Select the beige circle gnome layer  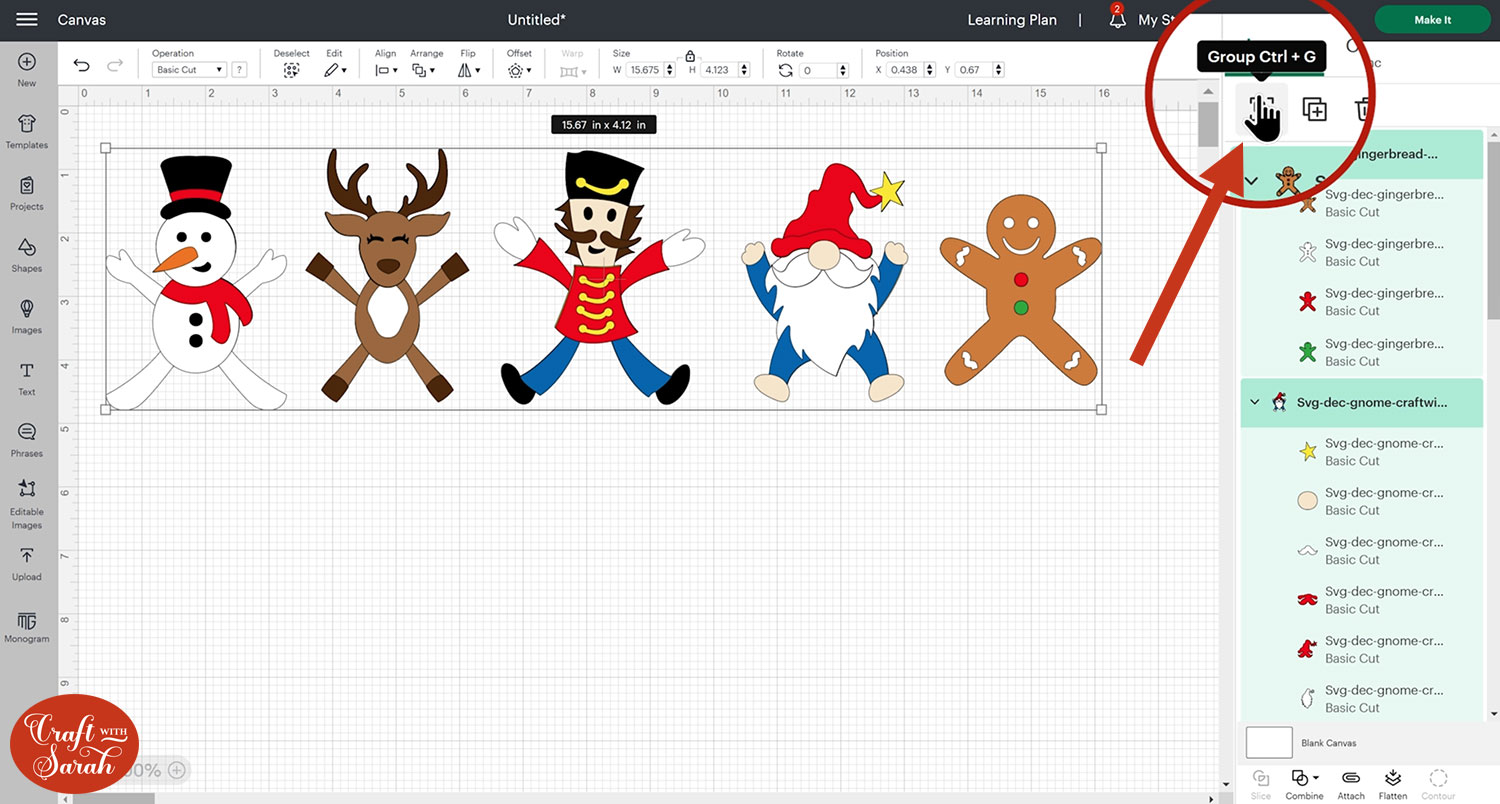(1360, 501)
